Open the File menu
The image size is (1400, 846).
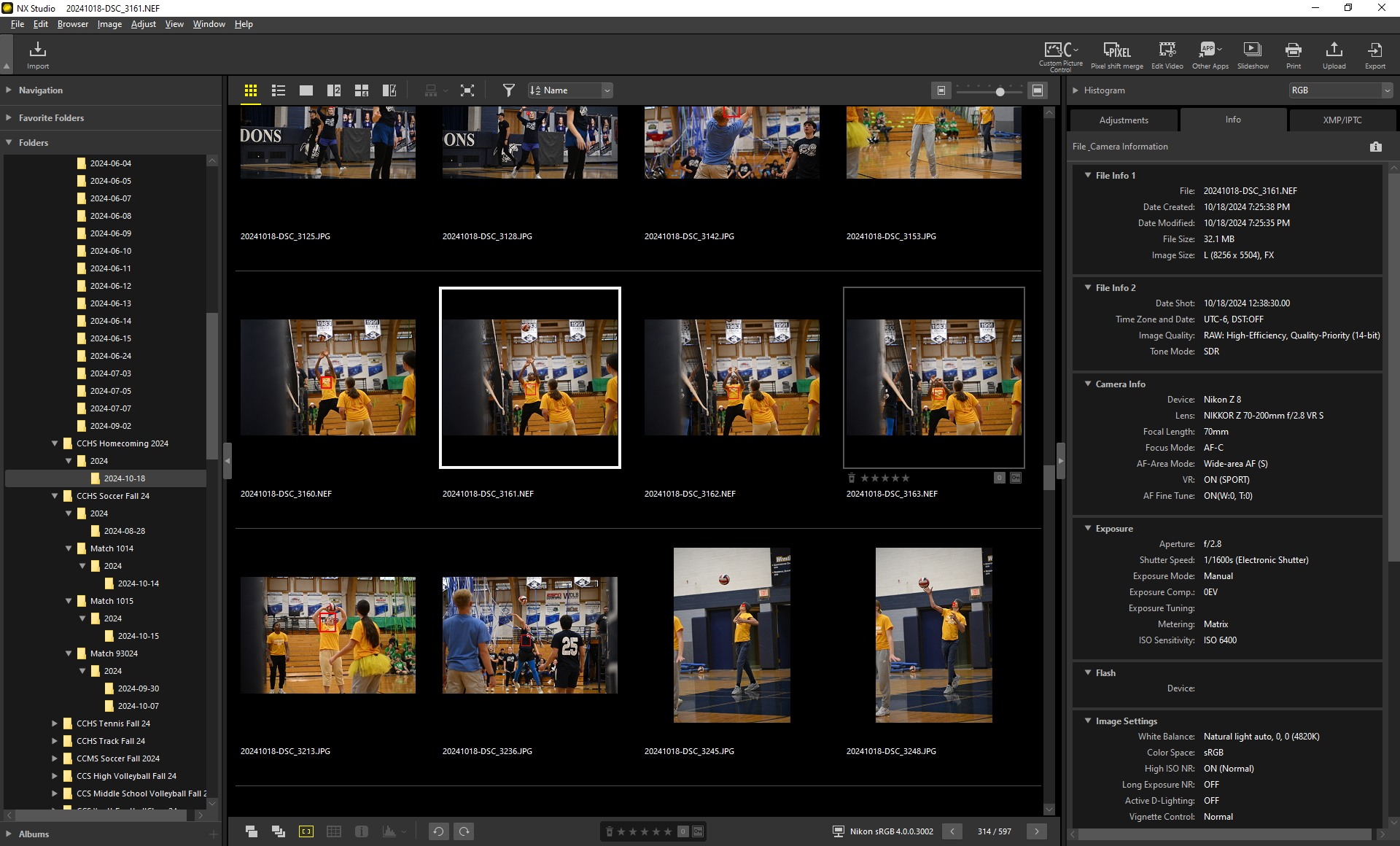tap(17, 24)
